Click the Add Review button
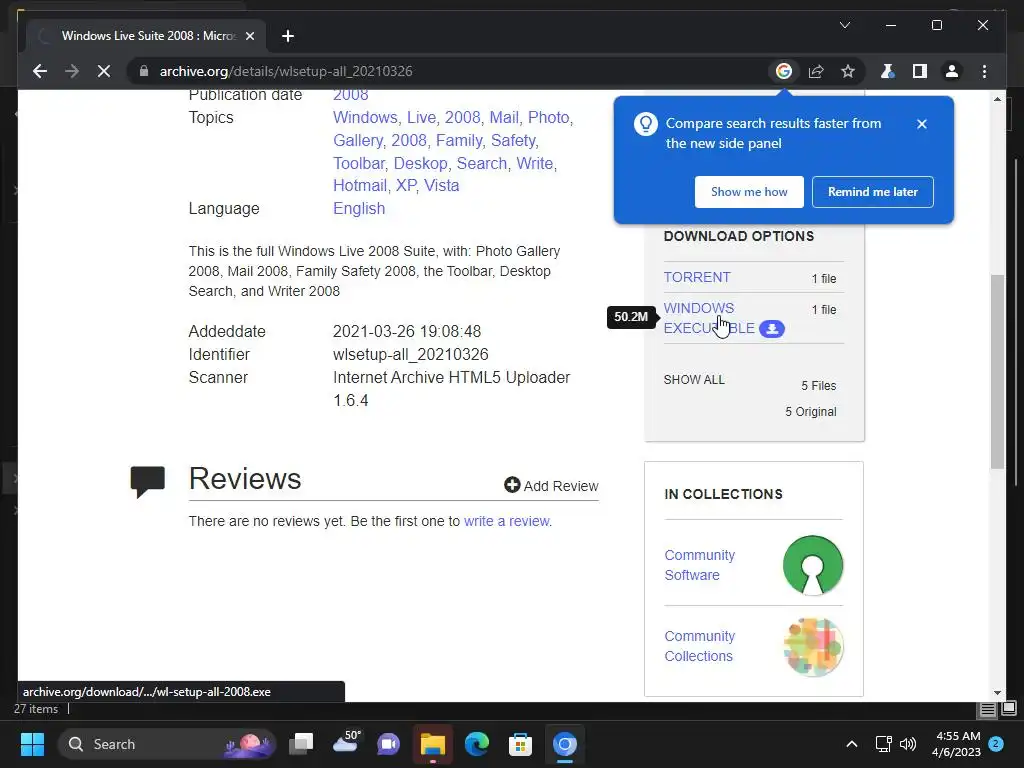The image size is (1024, 768). click(x=551, y=485)
